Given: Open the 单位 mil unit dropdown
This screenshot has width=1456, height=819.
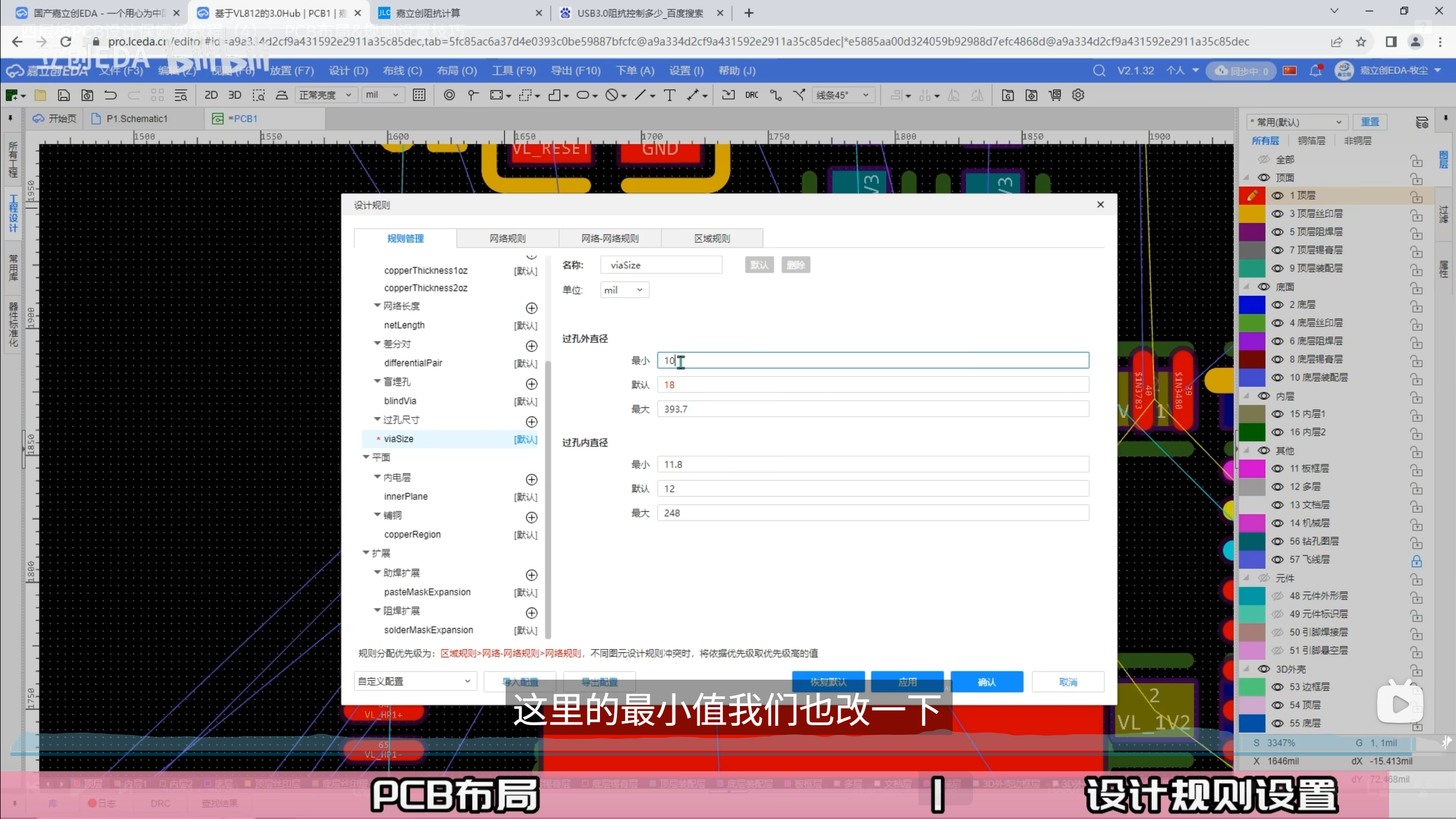Looking at the screenshot, I should click(624, 290).
